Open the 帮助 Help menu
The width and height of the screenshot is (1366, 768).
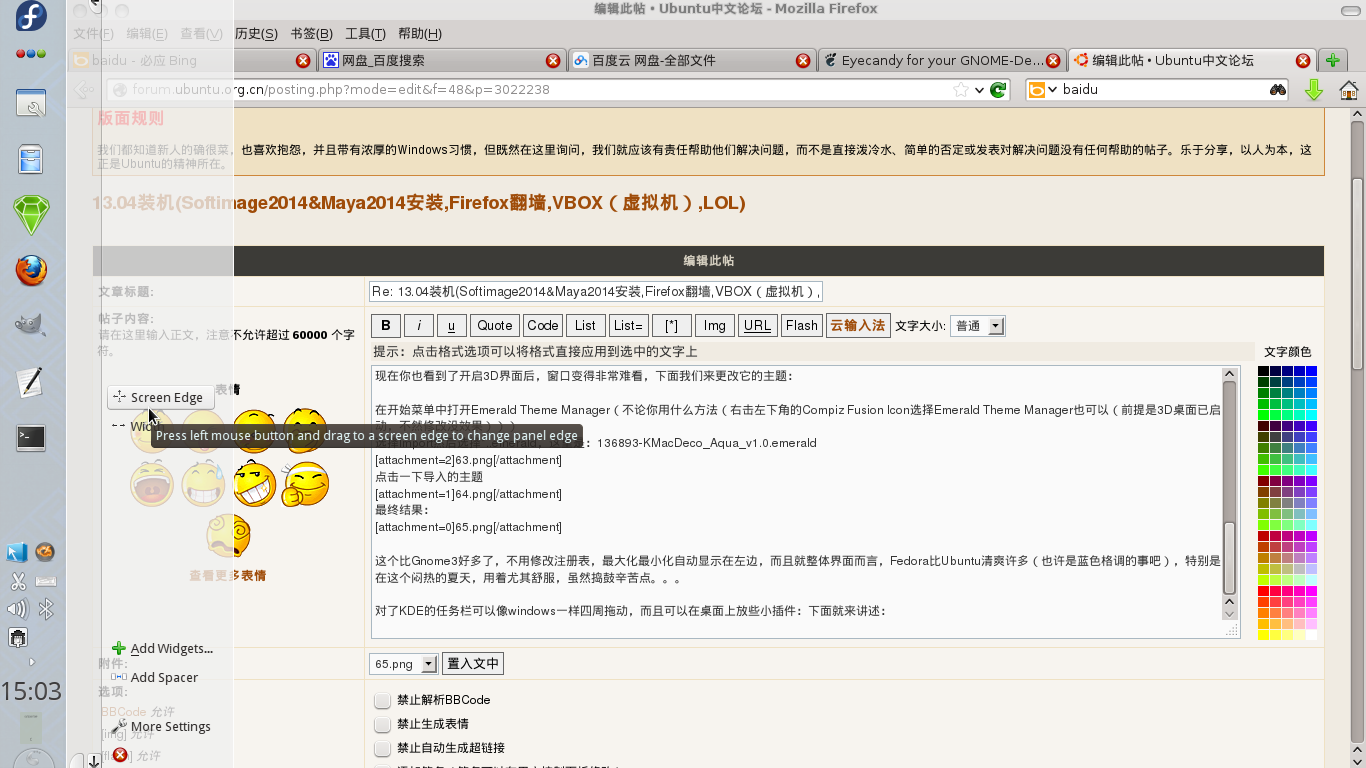pos(419,34)
